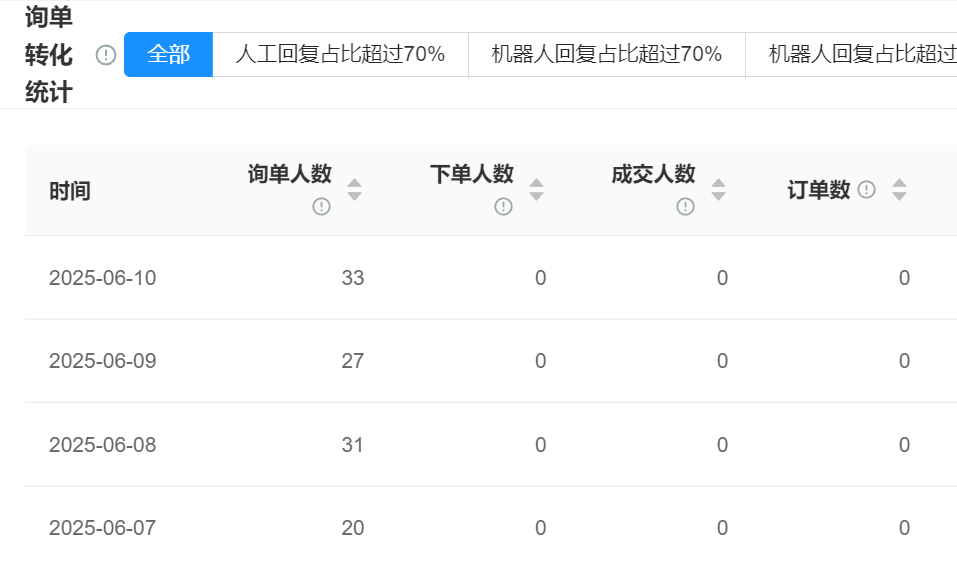Image resolution: width=957 pixels, height=564 pixels.
Task: Click the 询单转化统计 section title
Action: pos(49,55)
